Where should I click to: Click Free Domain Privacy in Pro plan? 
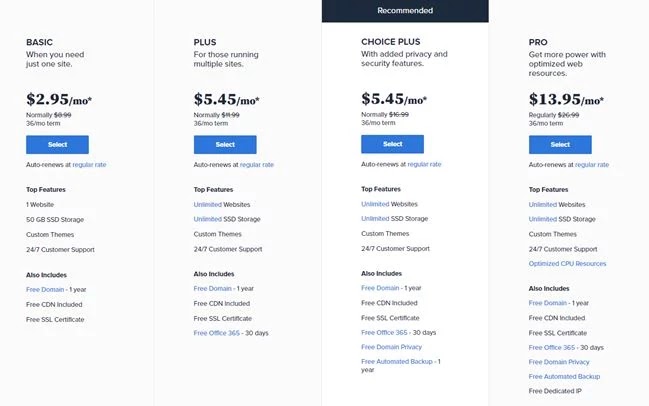tap(559, 362)
